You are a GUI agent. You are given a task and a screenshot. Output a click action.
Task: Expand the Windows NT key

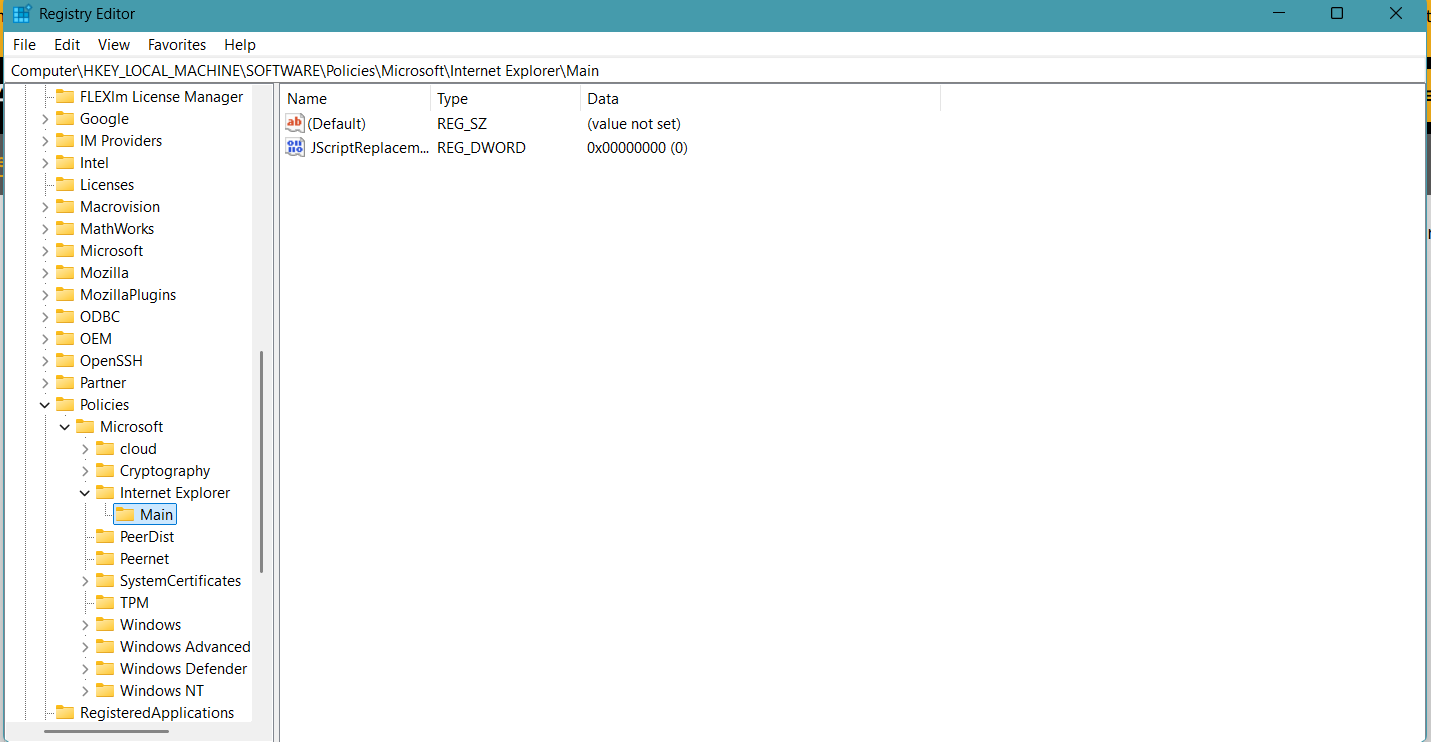[85, 691]
